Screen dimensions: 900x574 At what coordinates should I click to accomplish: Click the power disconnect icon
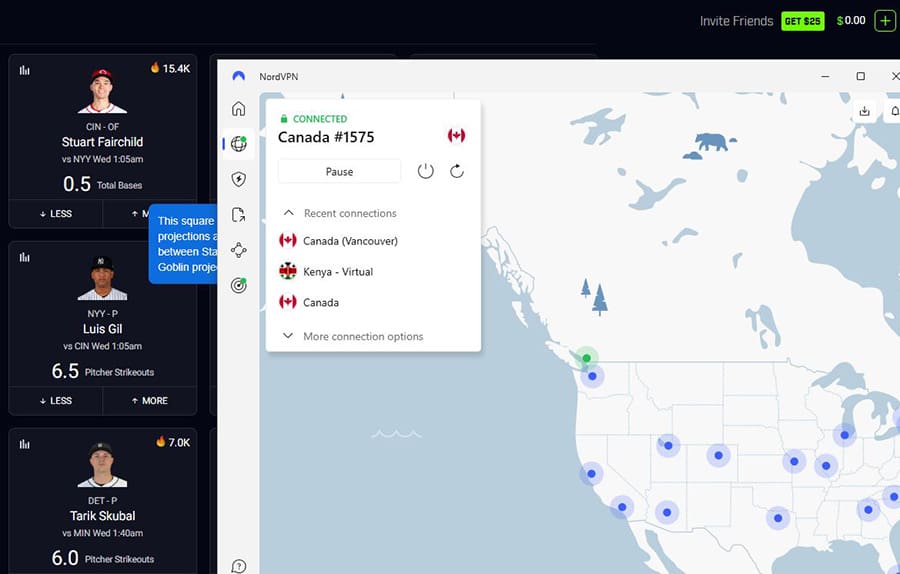pyautogui.click(x=425, y=171)
